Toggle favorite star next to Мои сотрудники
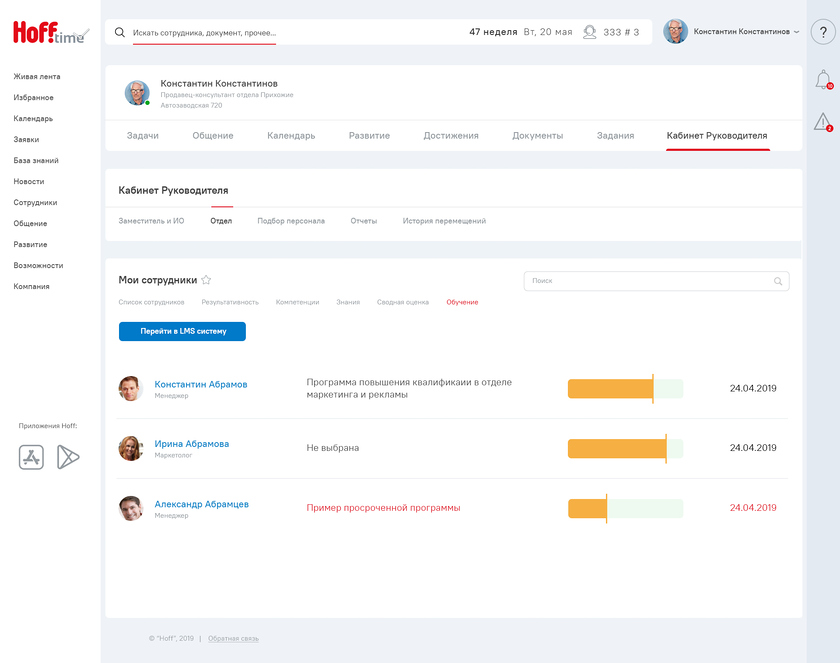The height and width of the screenshot is (663, 840). [206, 281]
